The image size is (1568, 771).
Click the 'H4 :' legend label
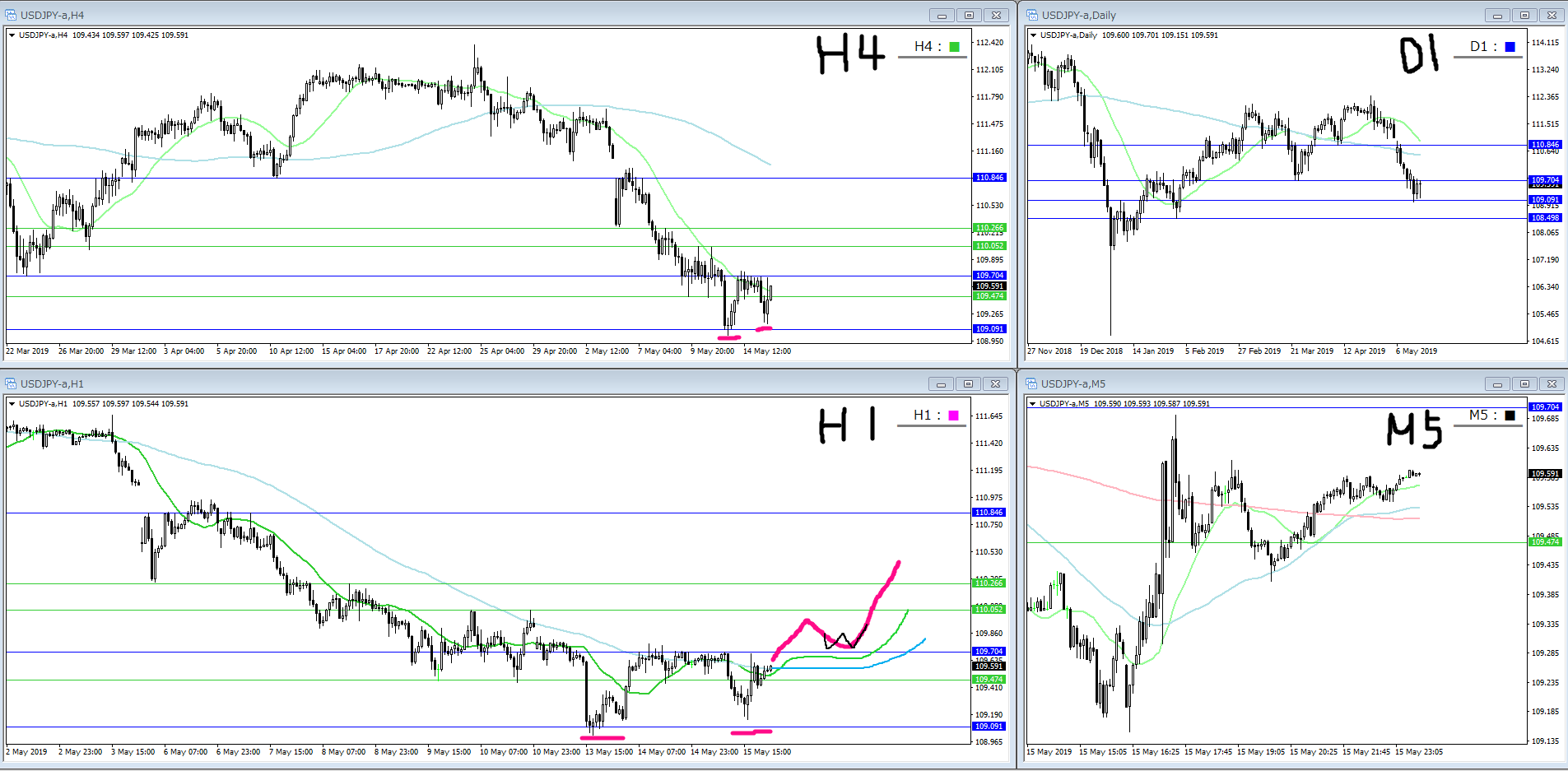927,47
